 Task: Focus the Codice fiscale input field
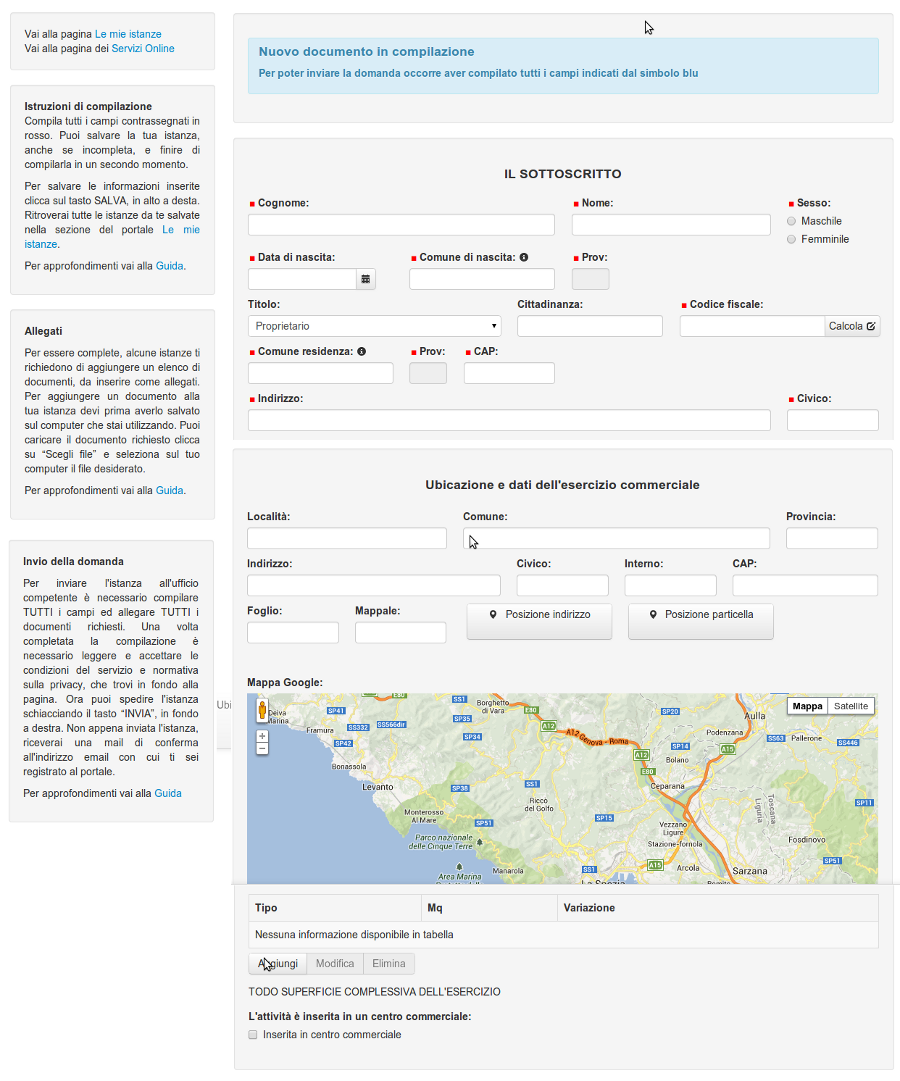click(x=752, y=326)
